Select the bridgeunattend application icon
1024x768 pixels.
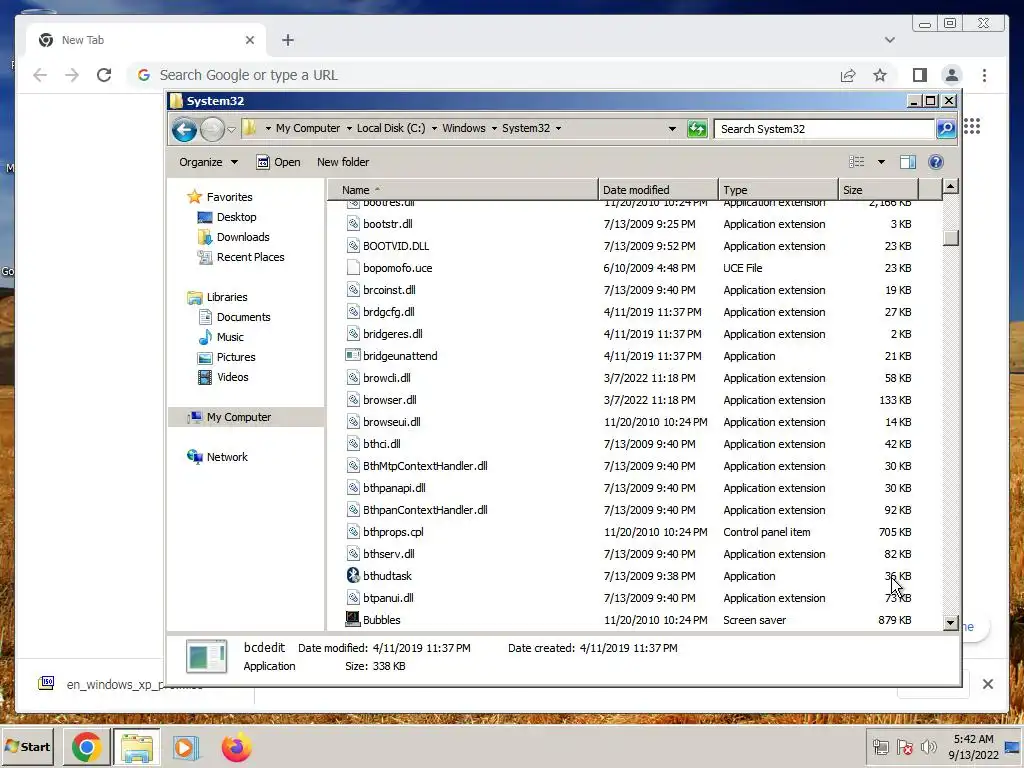click(353, 355)
